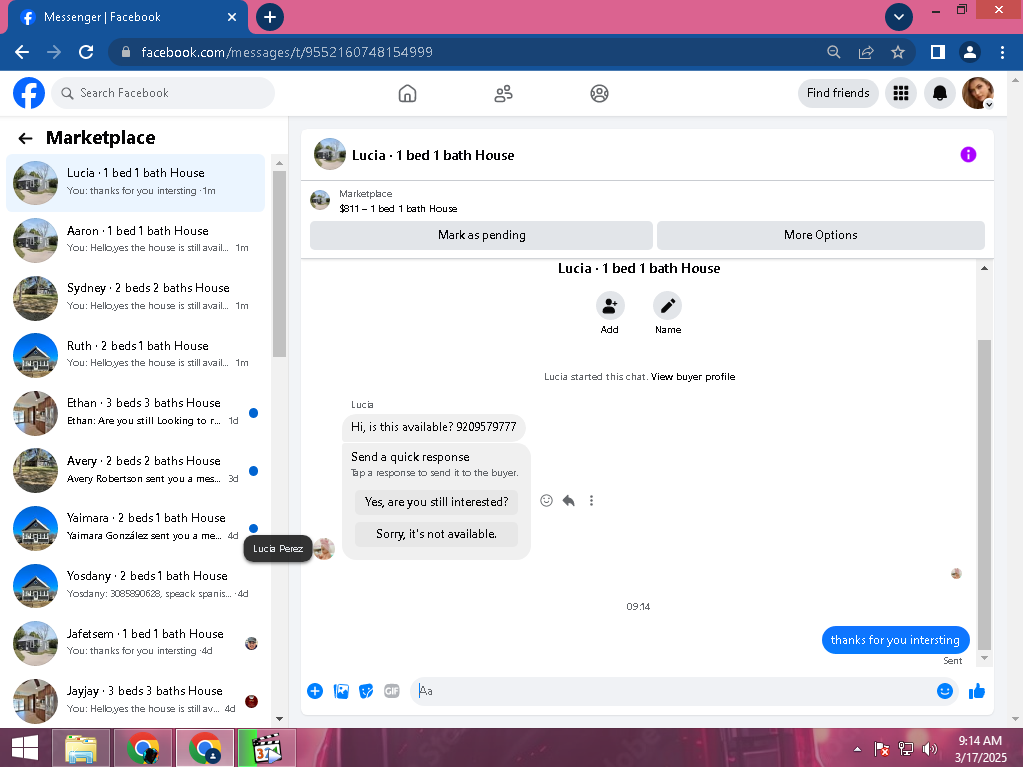Open the tab search dropdown arrow
Screen dimensions: 1023x767
(x=898, y=17)
